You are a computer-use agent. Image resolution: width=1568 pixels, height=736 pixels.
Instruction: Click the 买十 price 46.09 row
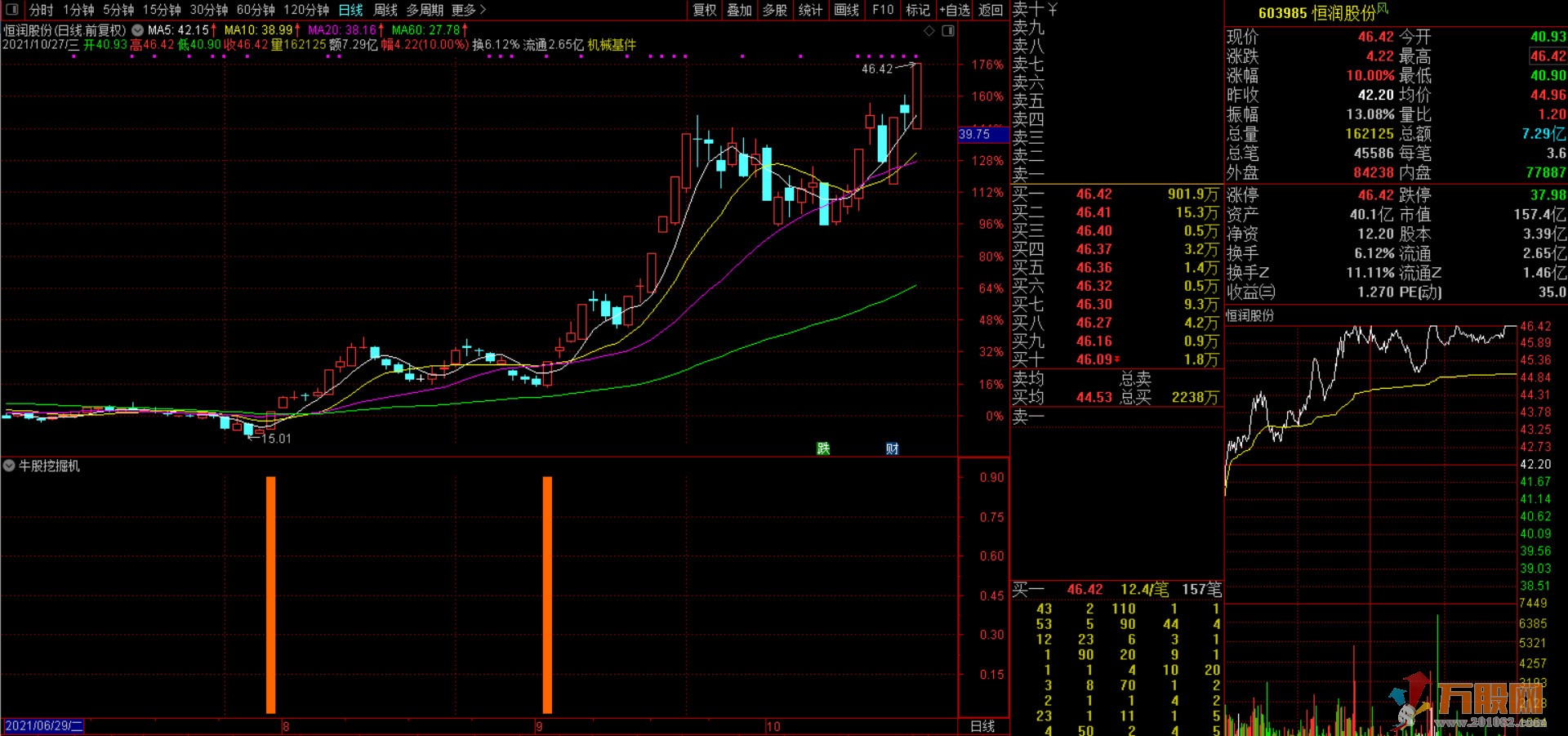(x=1116, y=359)
